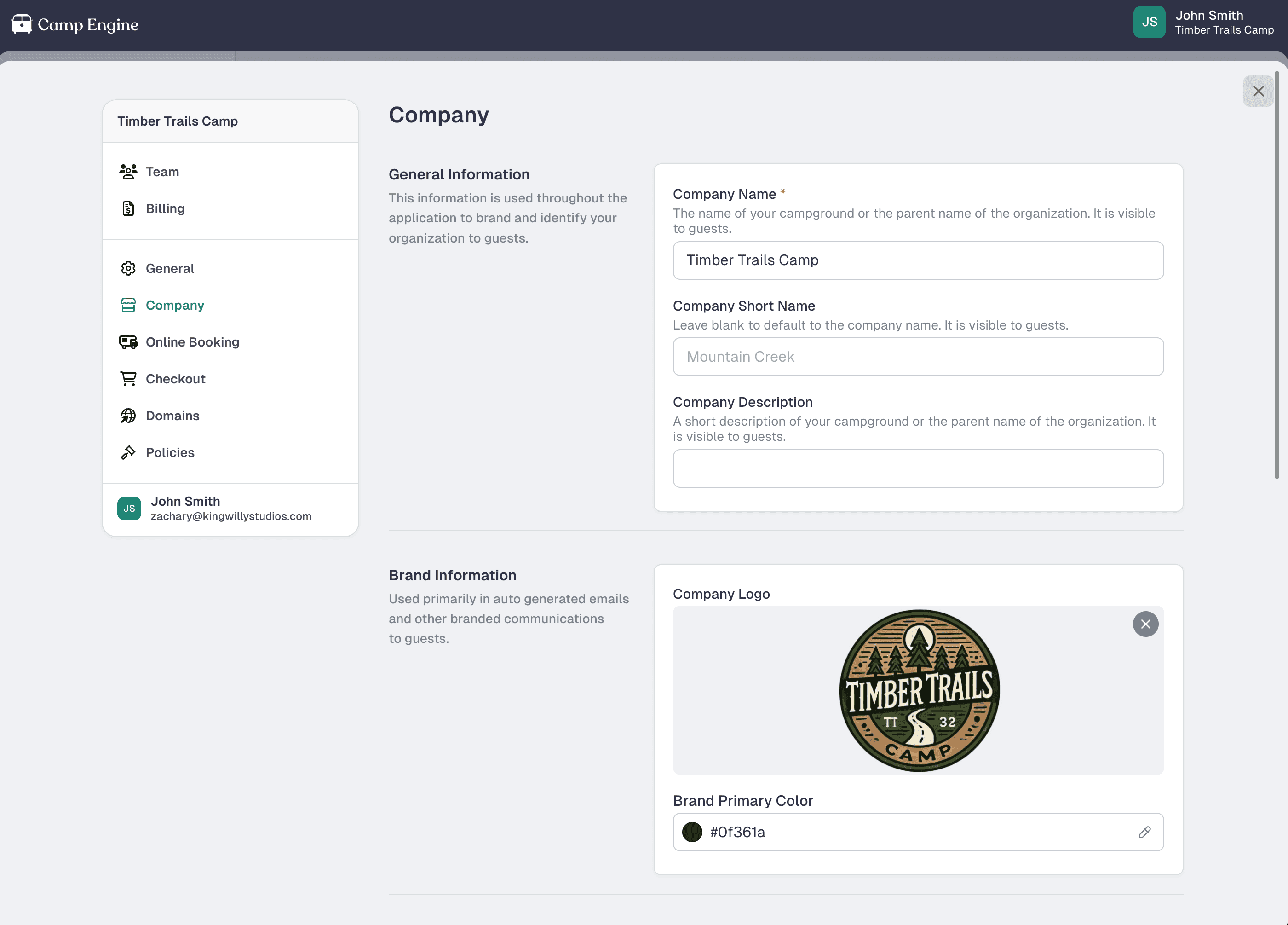Viewport: 1288px width, 925px height.
Task: Click the Timber Trails logo thumbnail
Action: (x=919, y=690)
